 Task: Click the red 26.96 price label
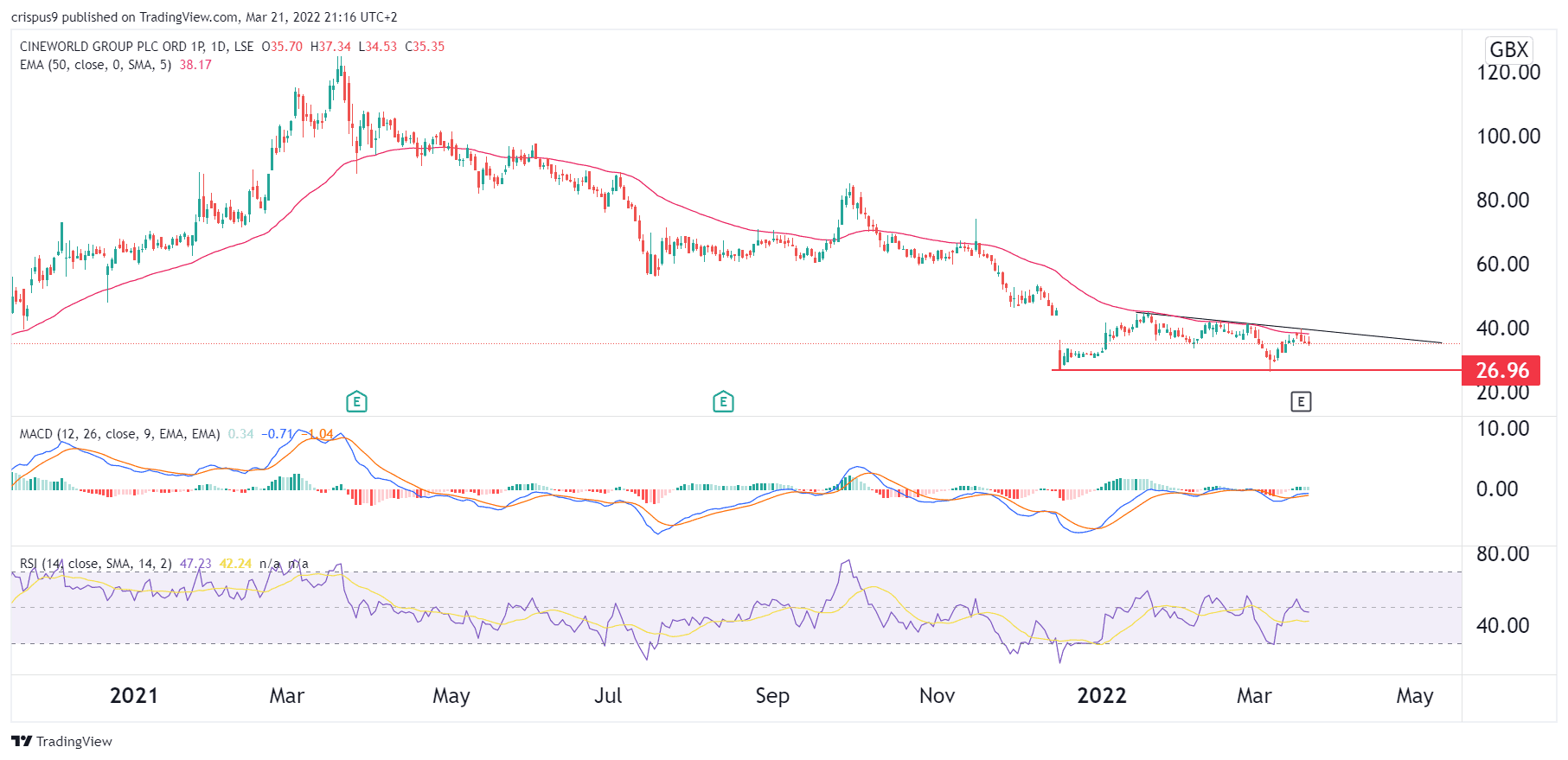pyautogui.click(x=1501, y=370)
